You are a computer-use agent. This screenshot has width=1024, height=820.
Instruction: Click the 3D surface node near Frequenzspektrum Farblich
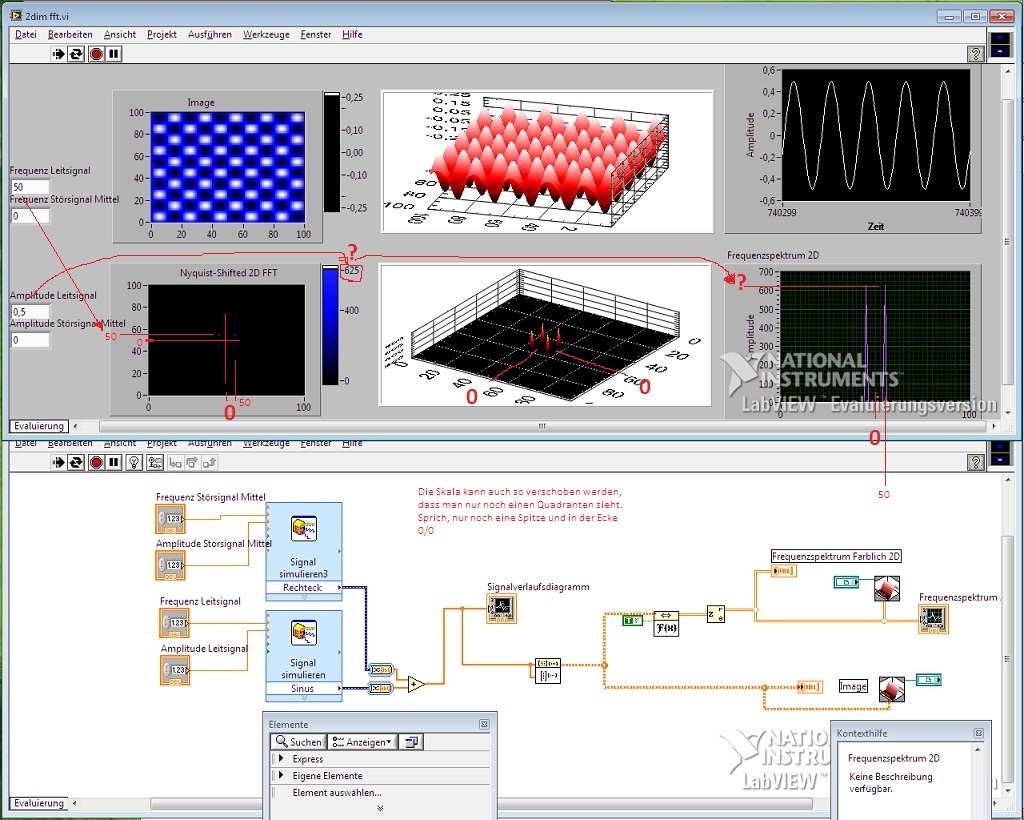tap(887, 588)
